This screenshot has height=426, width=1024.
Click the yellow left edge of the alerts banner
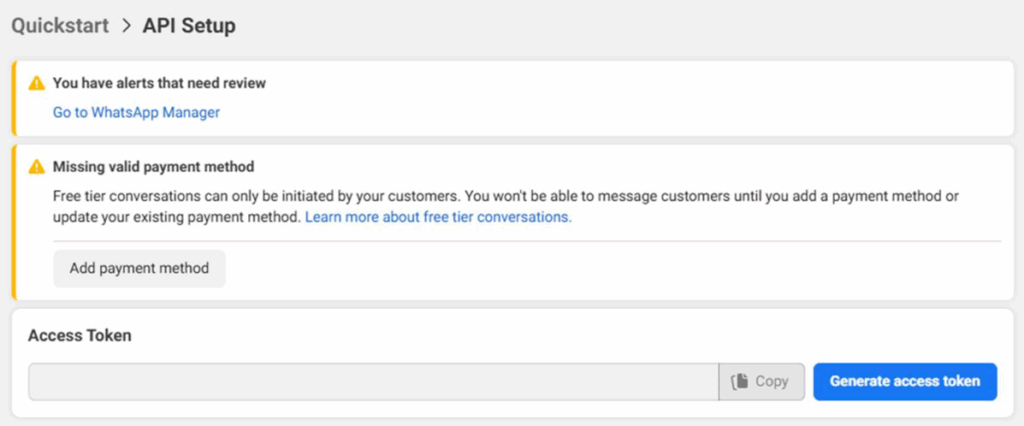13,98
